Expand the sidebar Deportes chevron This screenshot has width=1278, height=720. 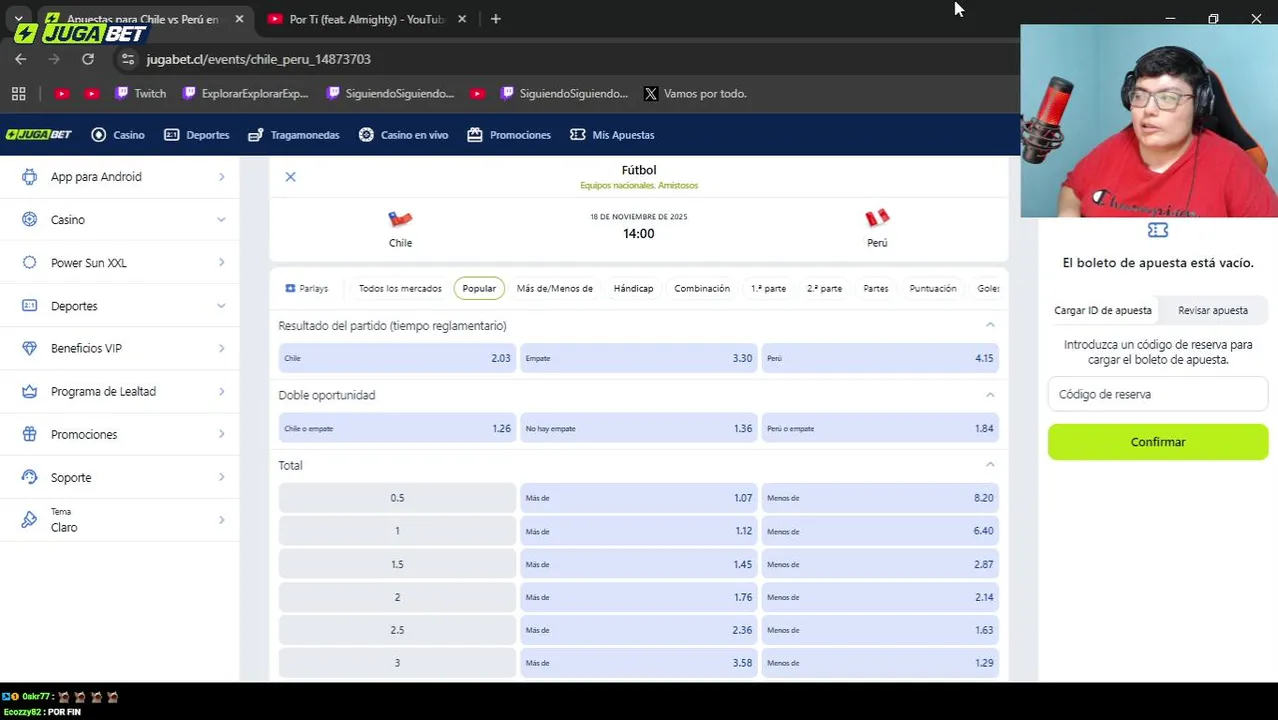coord(221,306)
